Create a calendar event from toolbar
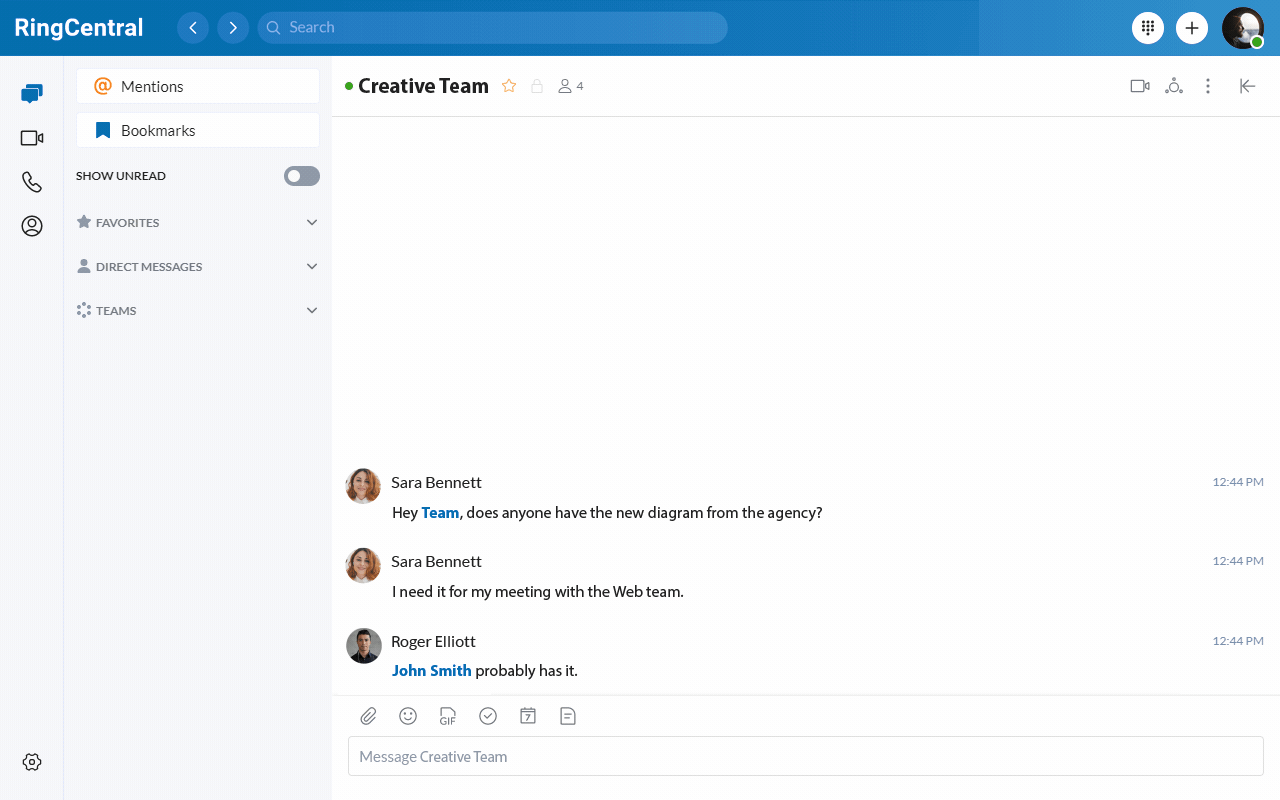This screenshot has width=1280, height=800. coord(528,716)
